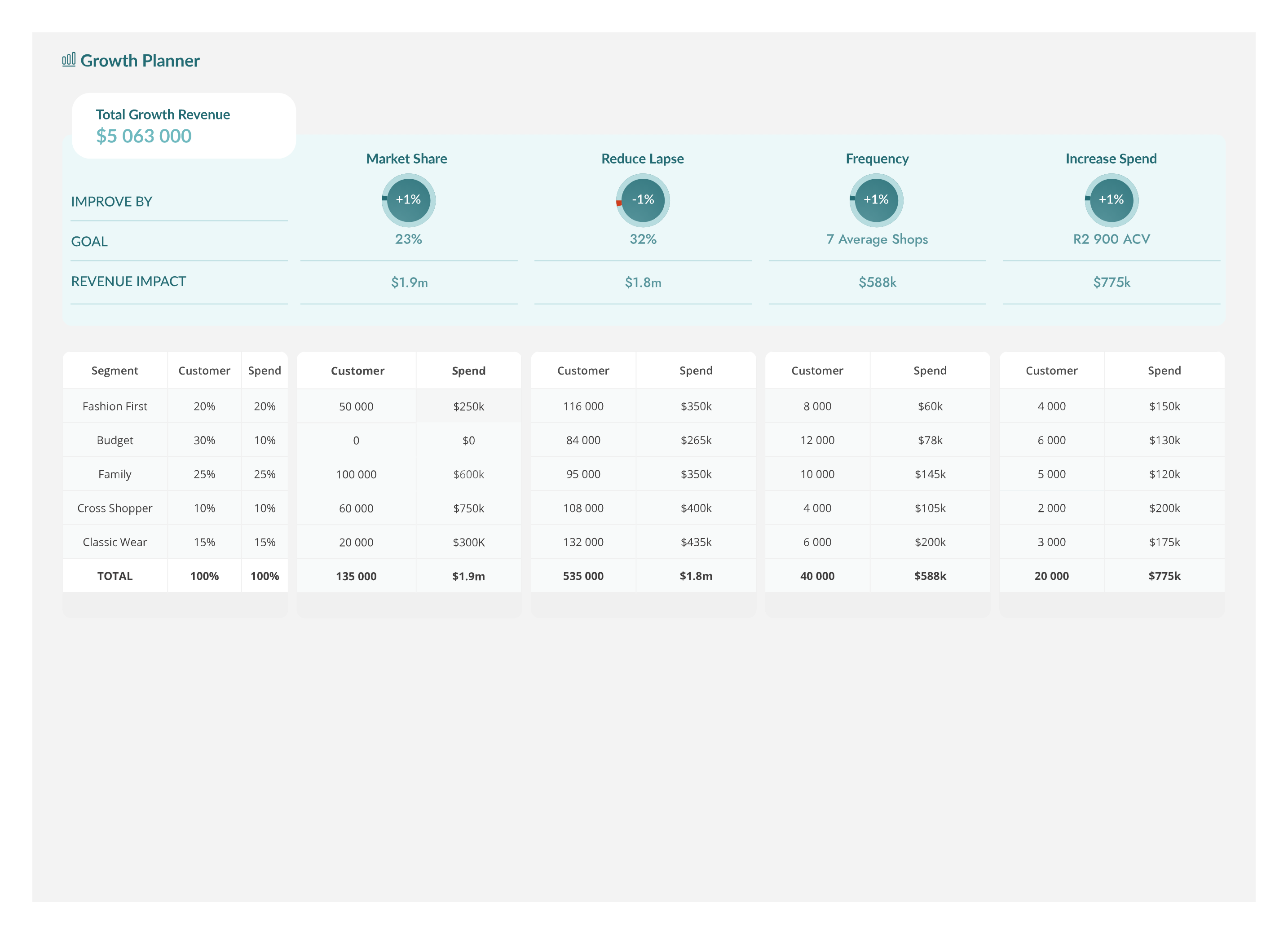Click the R2 900 ACV goal value
Screen dimensions: 1288x927
click(1112, 239)
